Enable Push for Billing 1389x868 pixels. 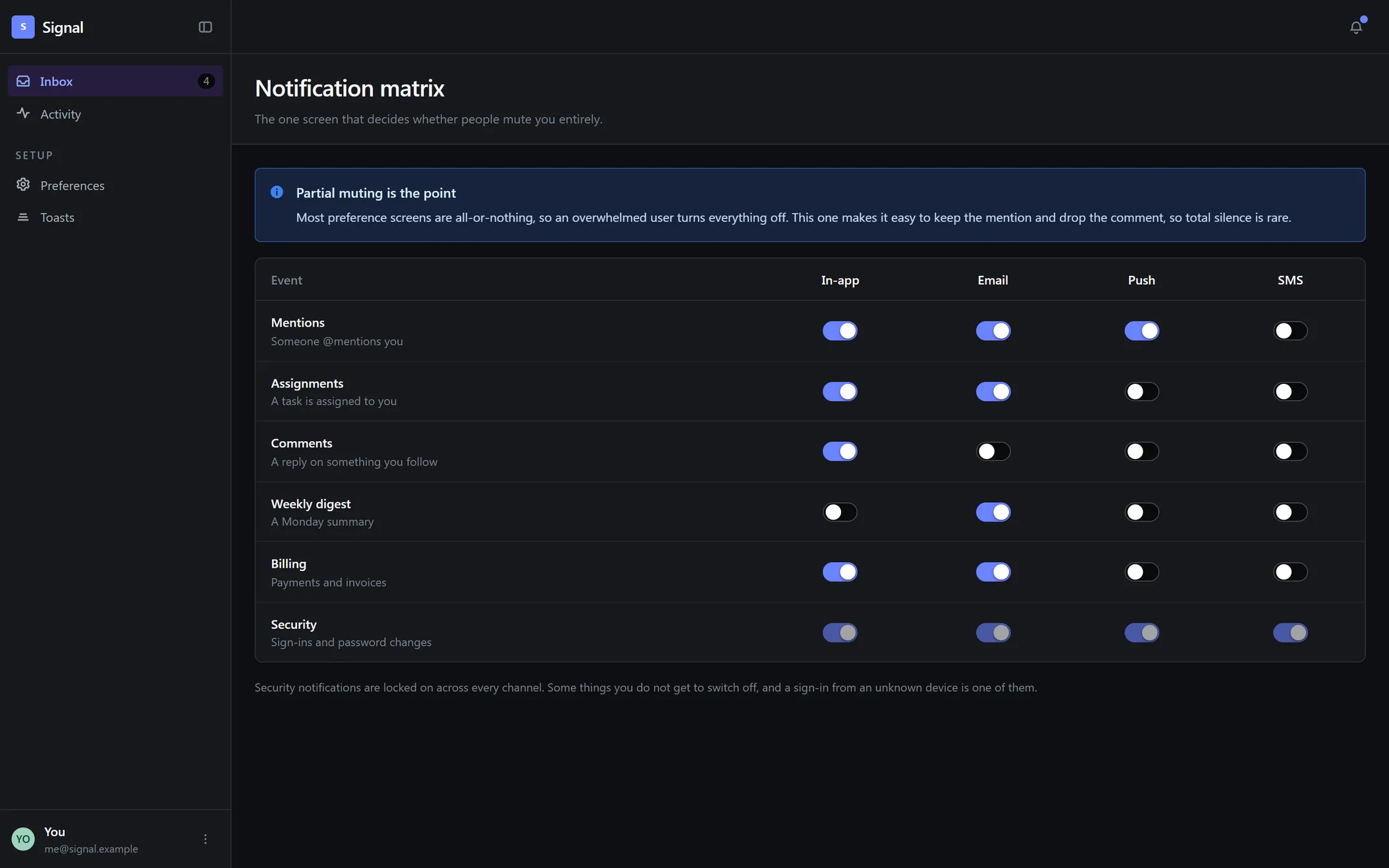(1141, 572)
